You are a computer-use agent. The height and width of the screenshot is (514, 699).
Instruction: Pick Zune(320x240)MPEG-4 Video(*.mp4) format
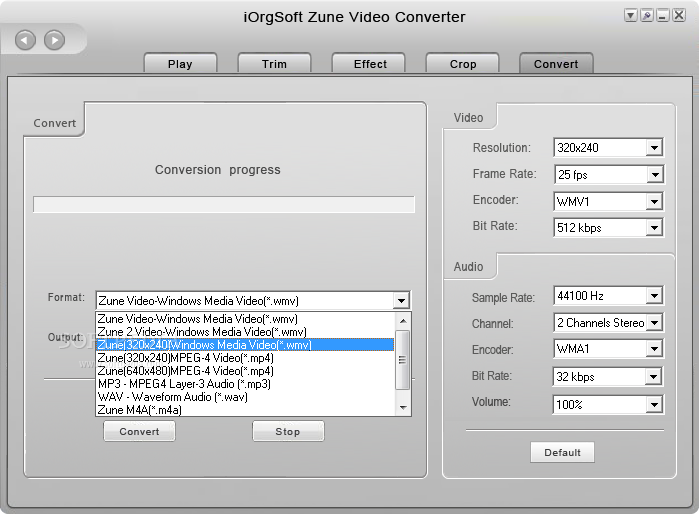pos(245,358)
